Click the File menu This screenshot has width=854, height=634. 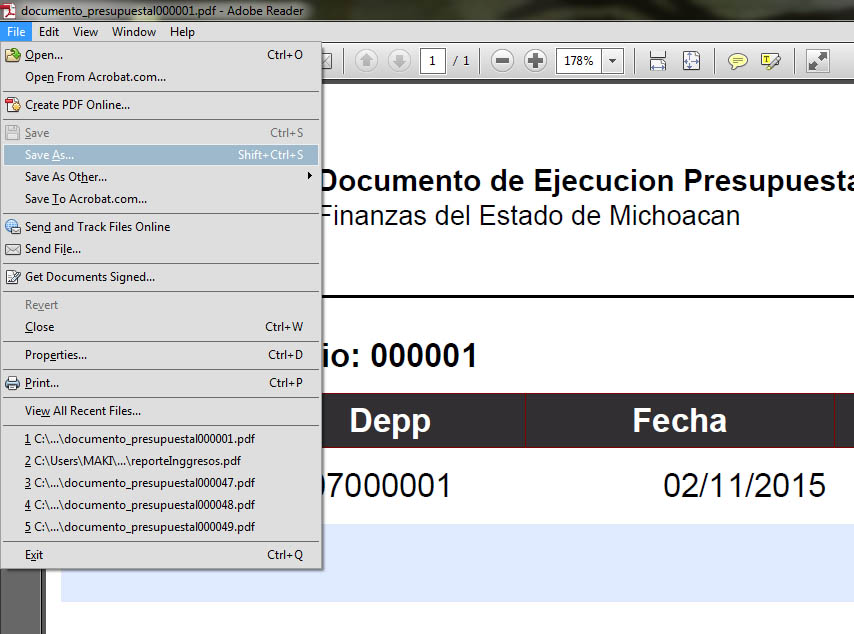coord(16,32)
